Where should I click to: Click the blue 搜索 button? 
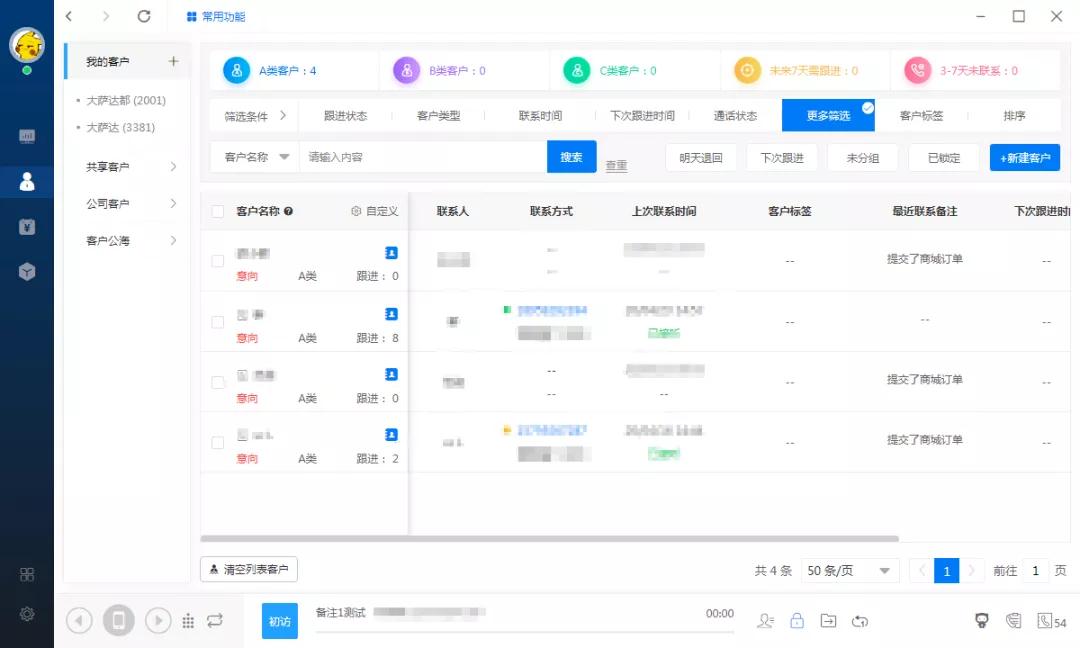571,157
